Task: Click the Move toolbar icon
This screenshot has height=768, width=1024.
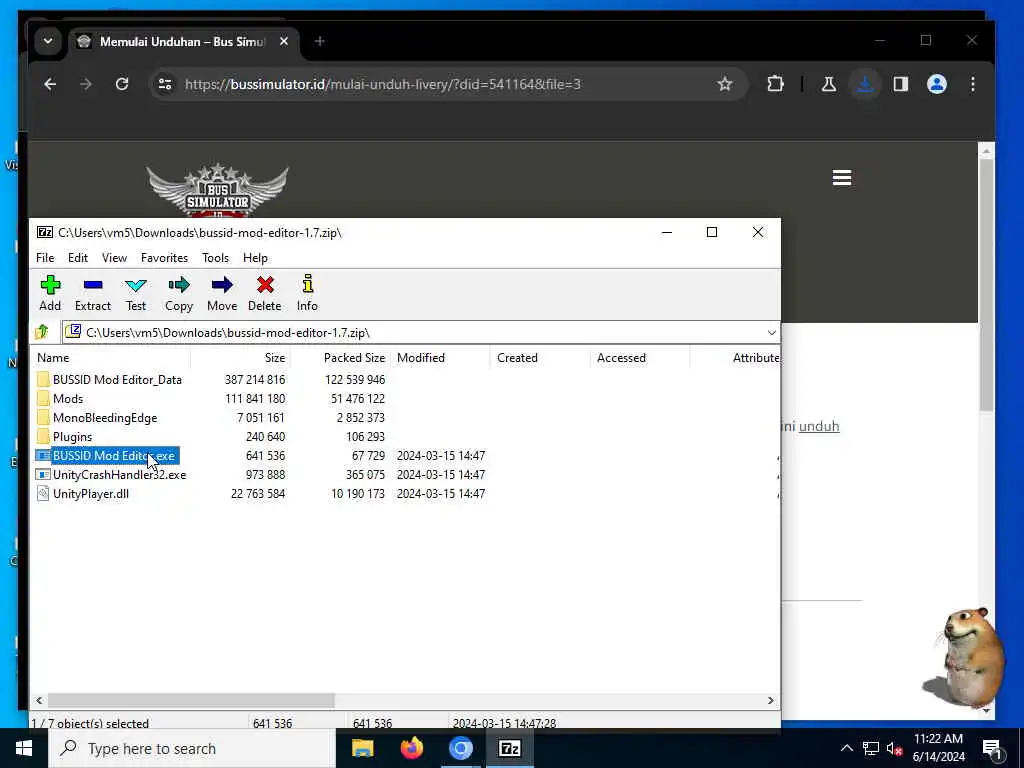Action: coord(222,293)
